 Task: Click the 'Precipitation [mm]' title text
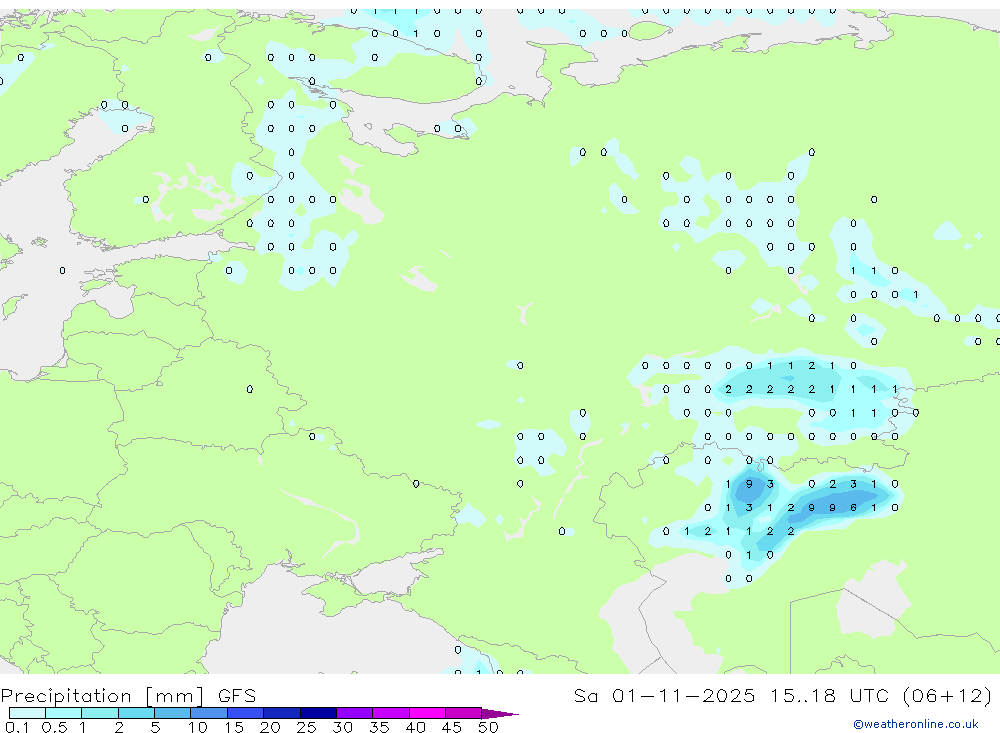tap(103, 696)
